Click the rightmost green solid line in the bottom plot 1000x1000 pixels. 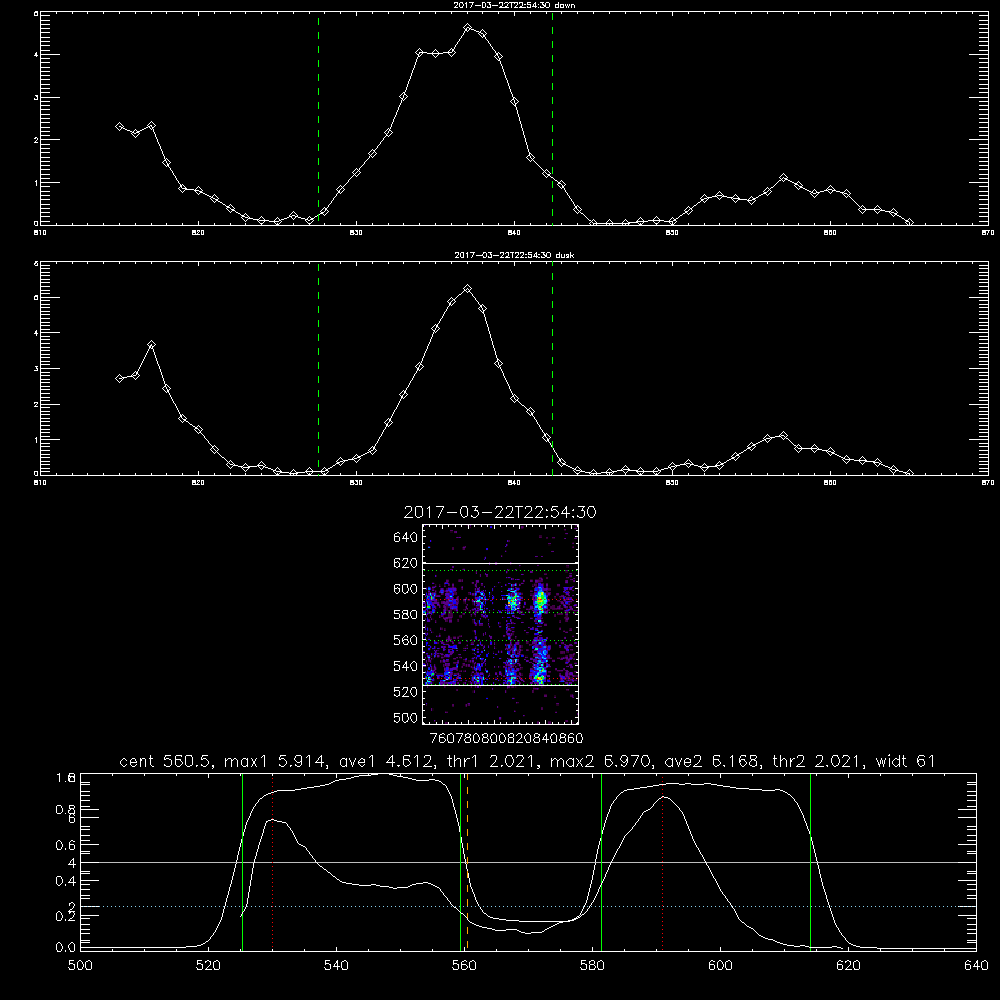pyautogui.click(x=811, y=862)
